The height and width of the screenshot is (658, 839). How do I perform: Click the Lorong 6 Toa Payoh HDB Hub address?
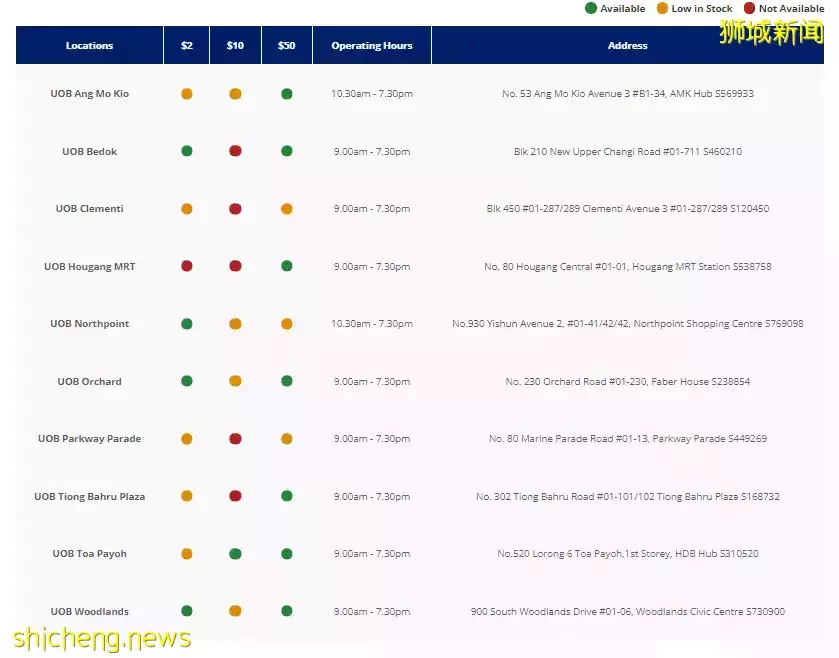(x=628, y=554)
